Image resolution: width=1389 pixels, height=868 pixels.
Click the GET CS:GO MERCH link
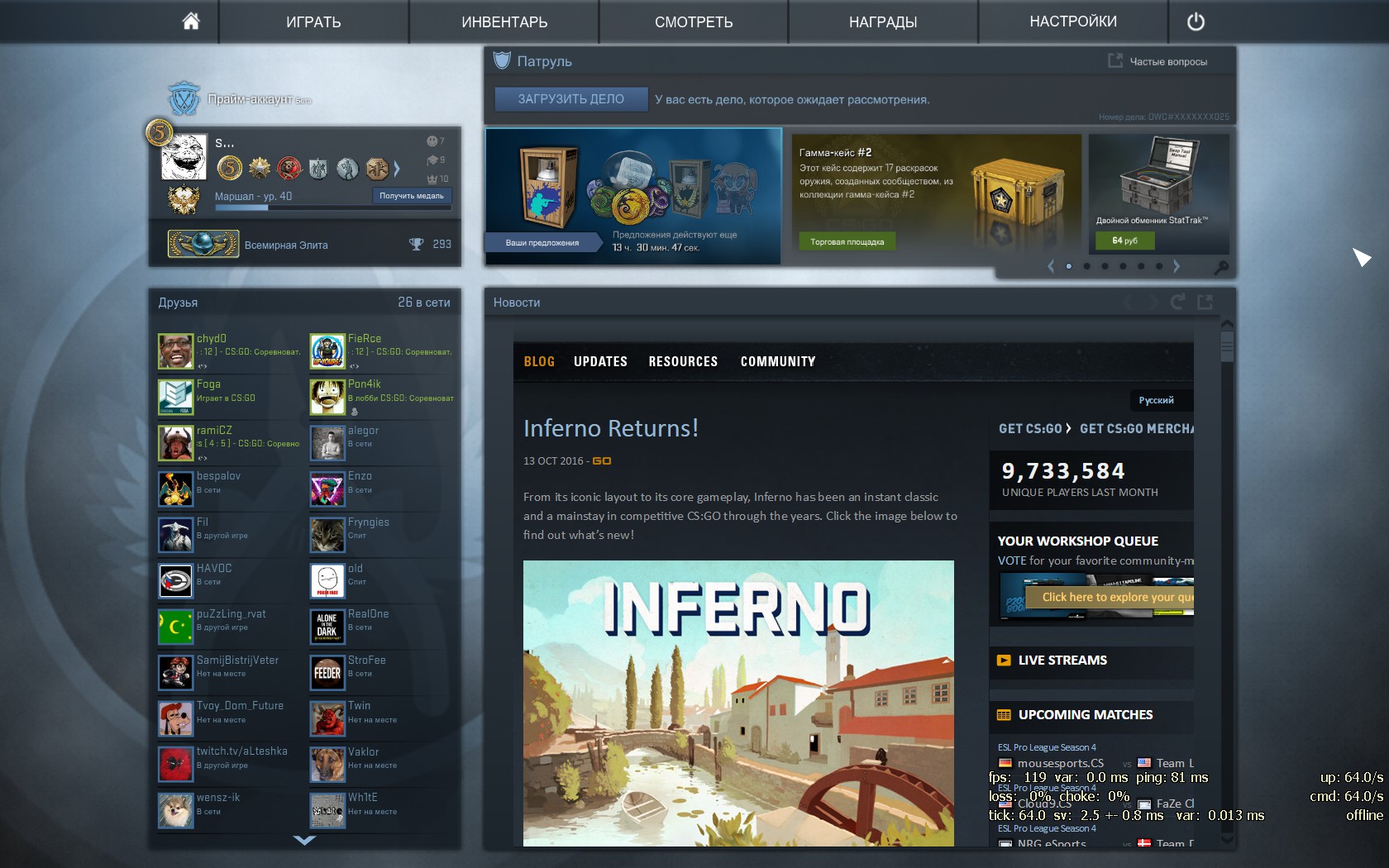coord(1137,428)
